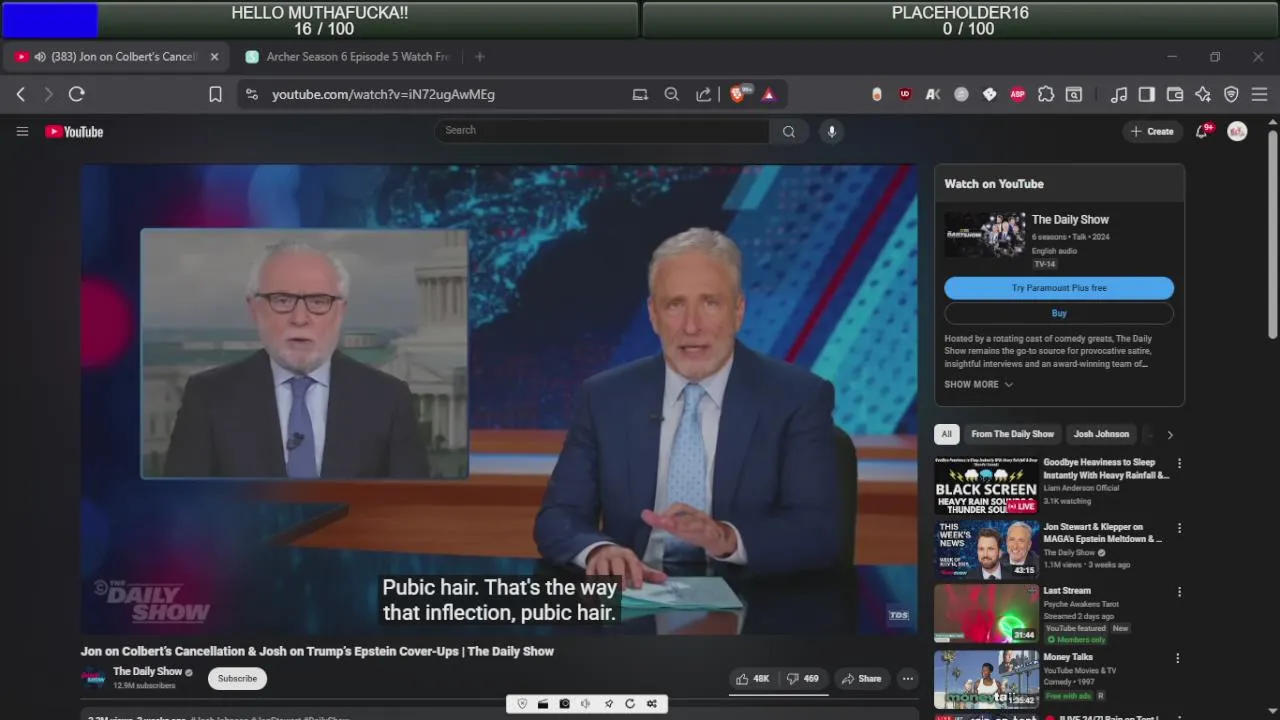Open options menu for Jon Stewart & Klepper video
This screenshot has height=720, width=1280.
[1179, 528]
